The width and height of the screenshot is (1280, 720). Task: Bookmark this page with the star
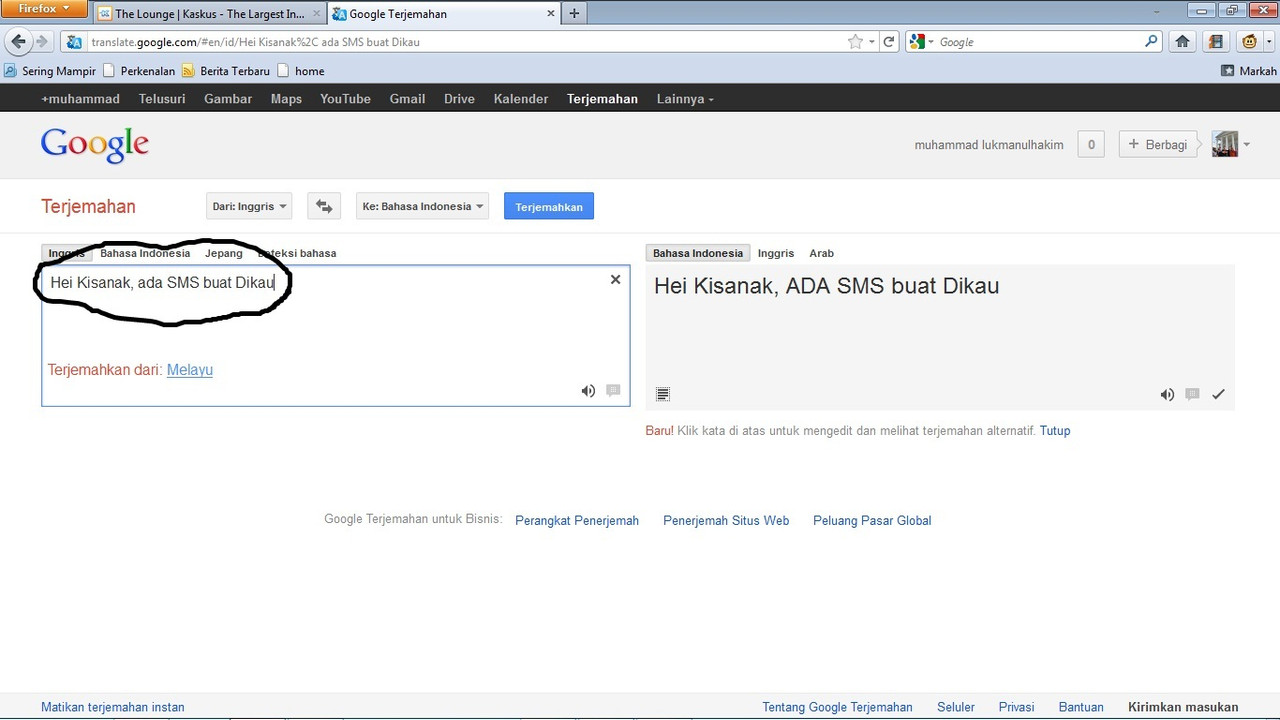[x=855, y=42]
